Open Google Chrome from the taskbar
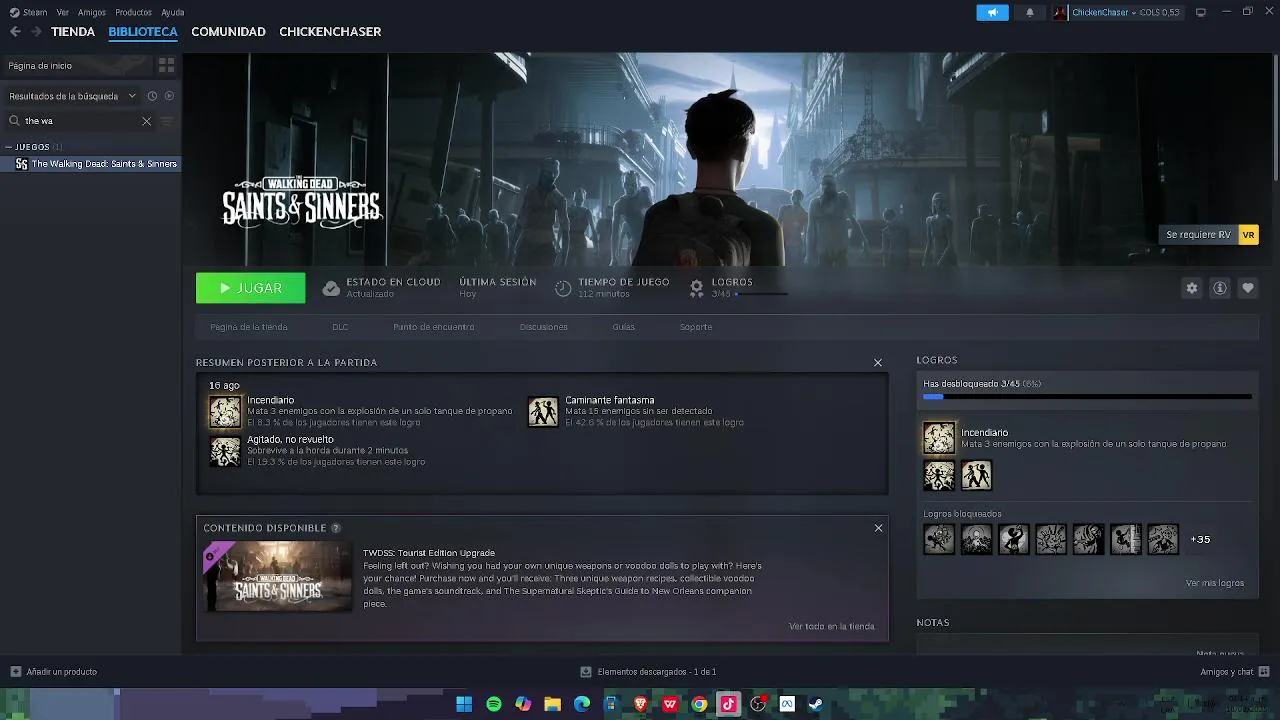Screen dimensions: 1280x720 [699, 704]
